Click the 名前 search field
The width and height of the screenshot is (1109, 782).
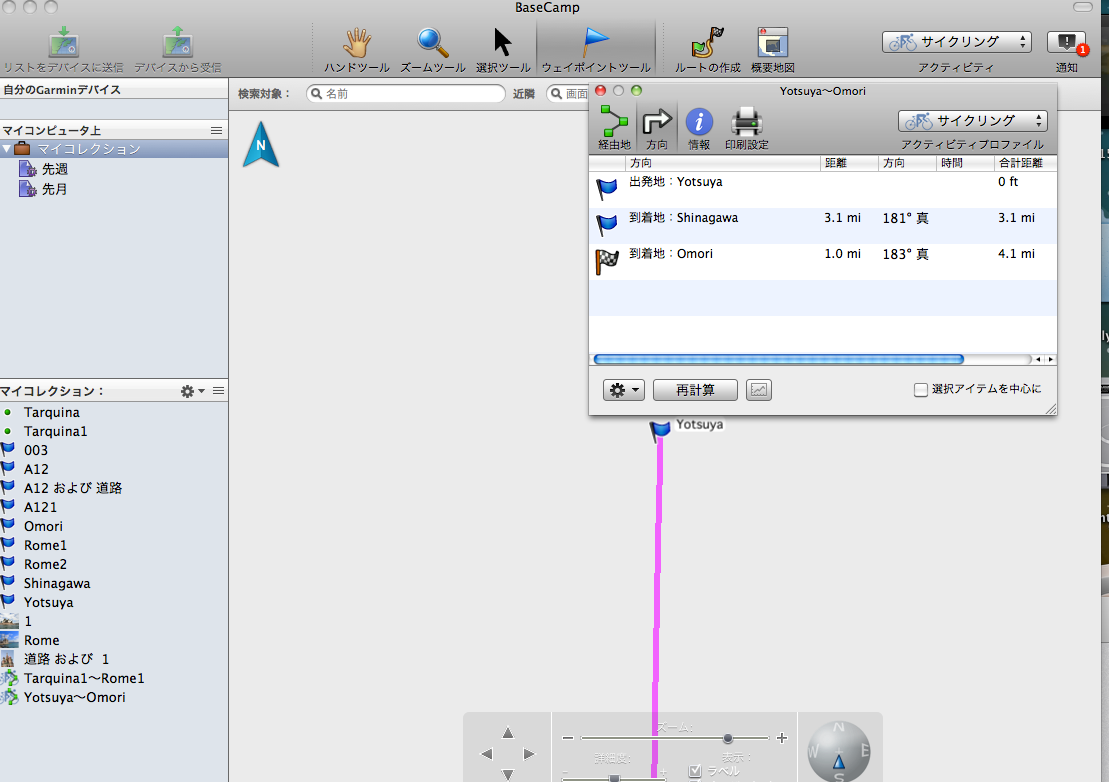point(406,93)
